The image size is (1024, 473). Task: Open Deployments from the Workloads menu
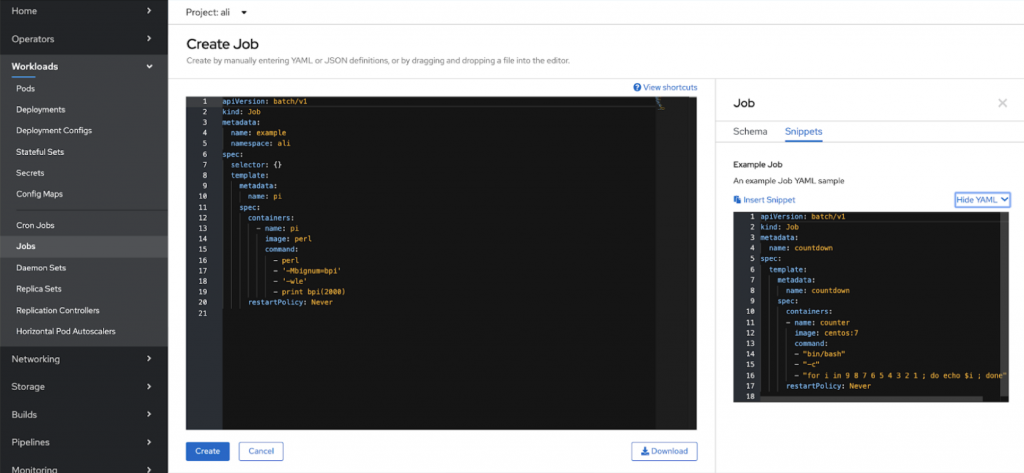(41, 110)
